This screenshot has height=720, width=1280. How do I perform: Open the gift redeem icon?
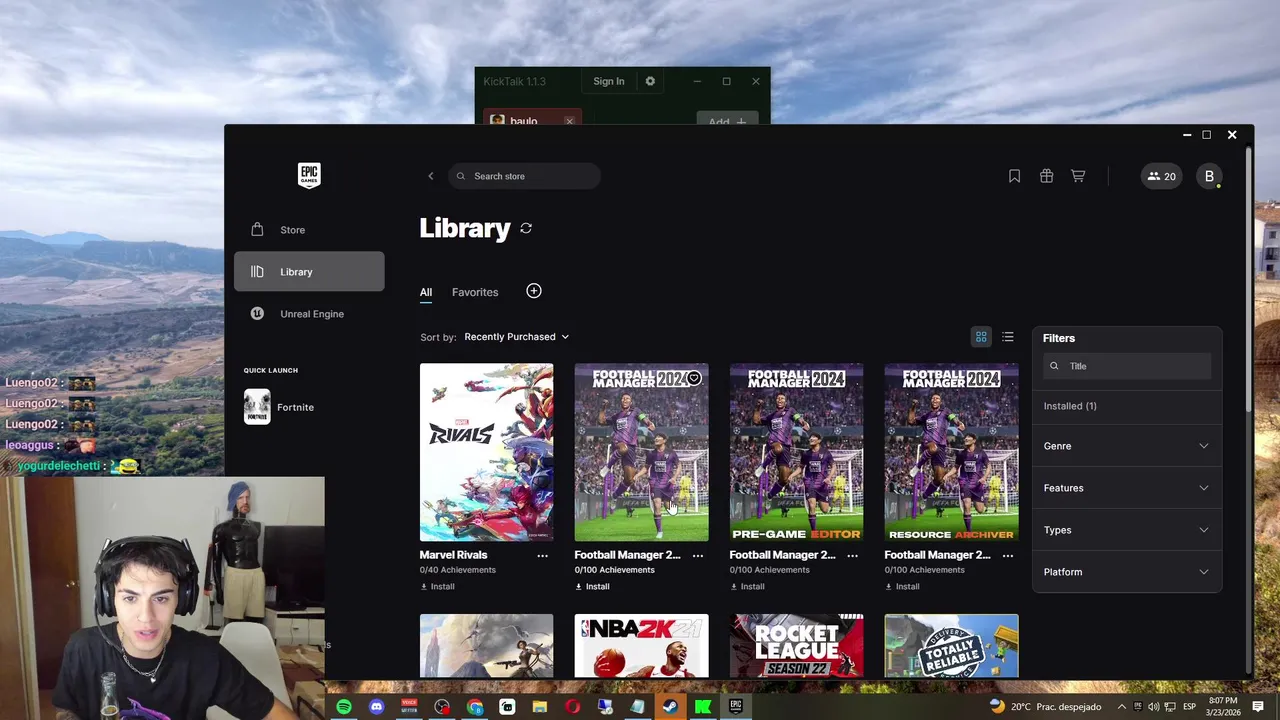click(1046, 176)
